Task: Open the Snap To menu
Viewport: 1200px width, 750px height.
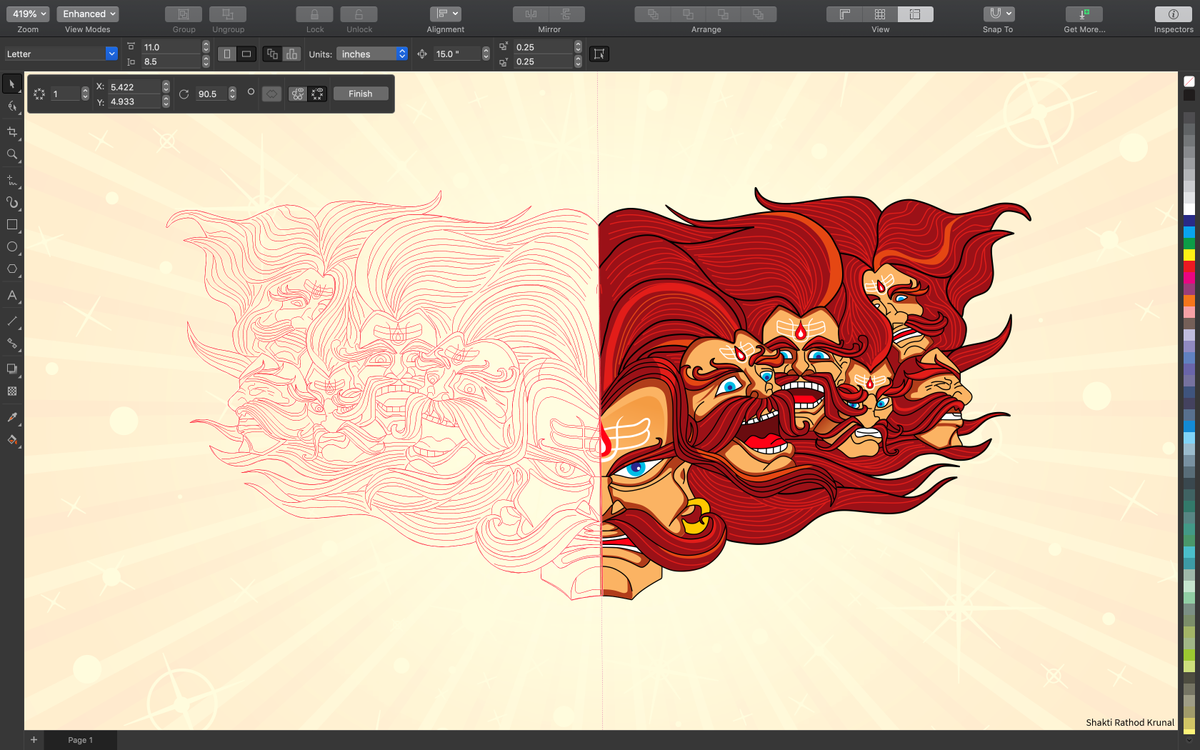Action: pos(997,13)
